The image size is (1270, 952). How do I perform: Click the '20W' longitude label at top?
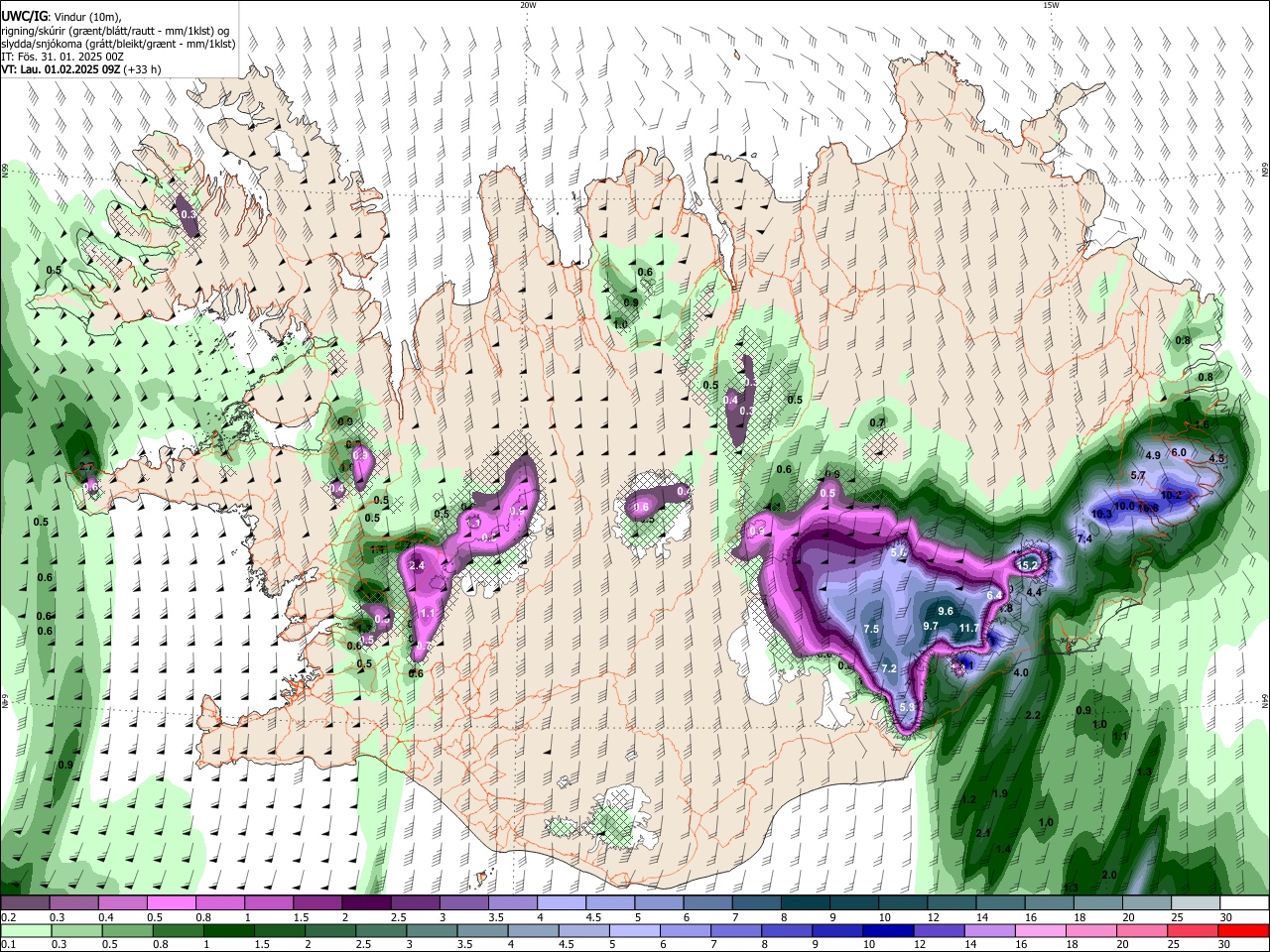pos(528,5)
